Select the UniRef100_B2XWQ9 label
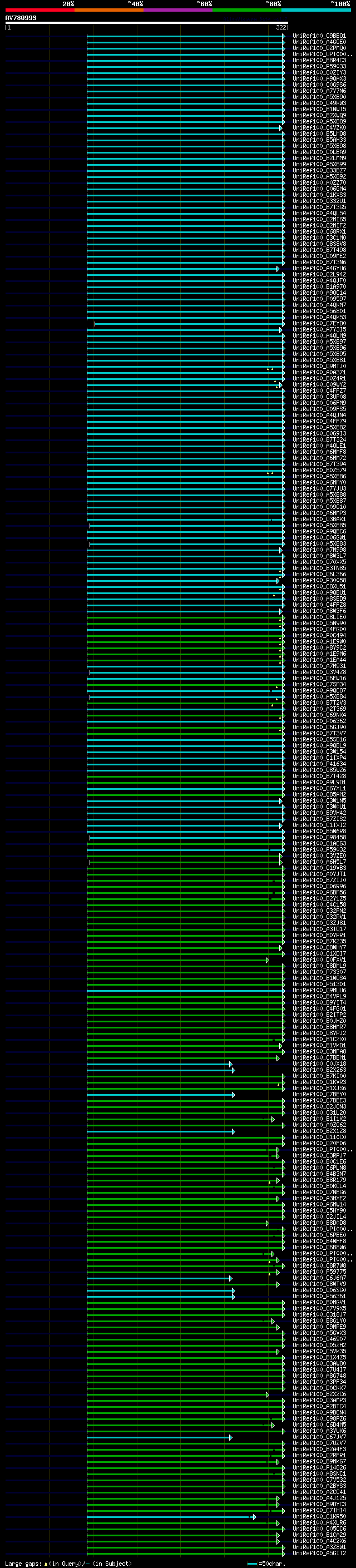Image resolution: width=356 pixels, height=1568 pixels. tap(319, 115)
